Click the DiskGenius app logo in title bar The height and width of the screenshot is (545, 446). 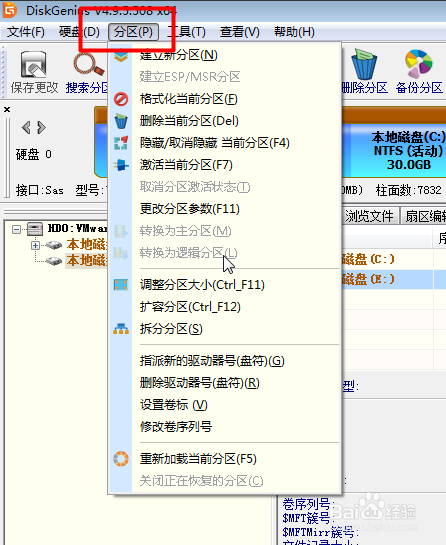(x=10, y=10)
